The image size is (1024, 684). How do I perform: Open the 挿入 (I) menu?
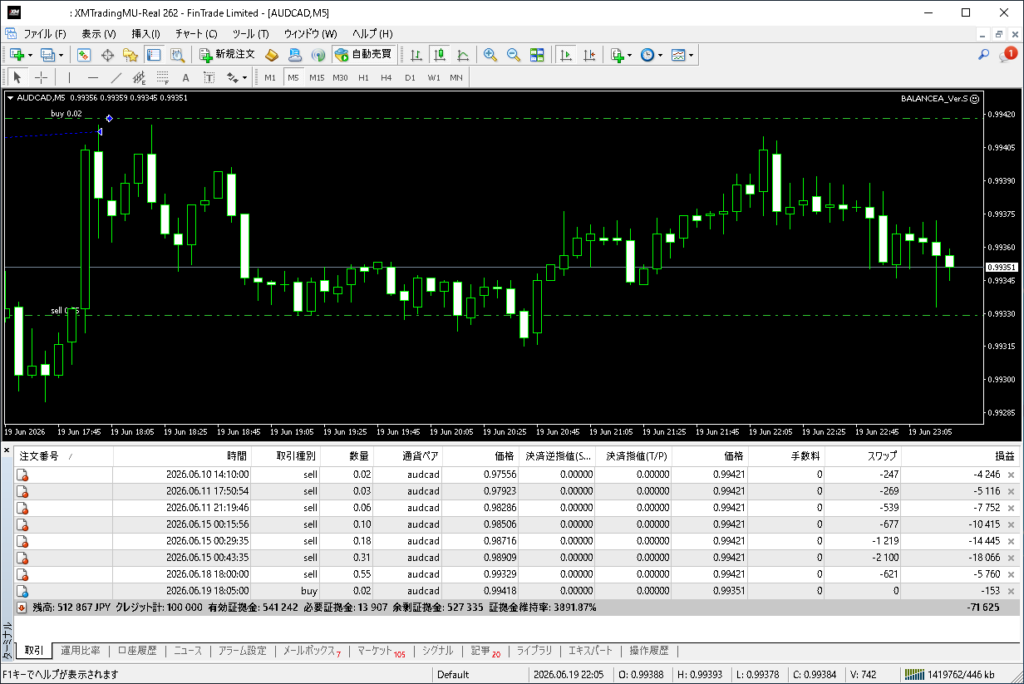click(146, 33)
